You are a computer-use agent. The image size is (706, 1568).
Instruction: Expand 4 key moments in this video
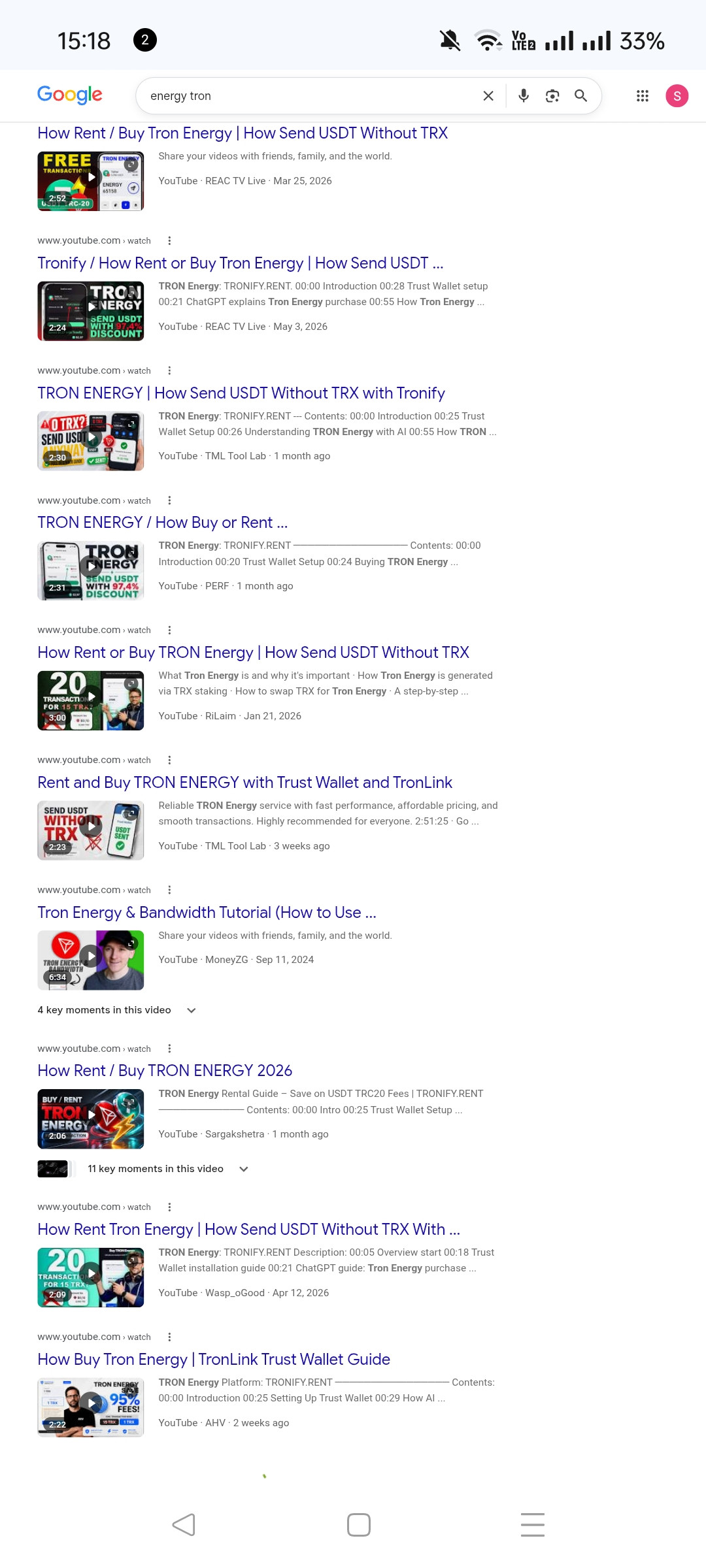point(117,1010)
